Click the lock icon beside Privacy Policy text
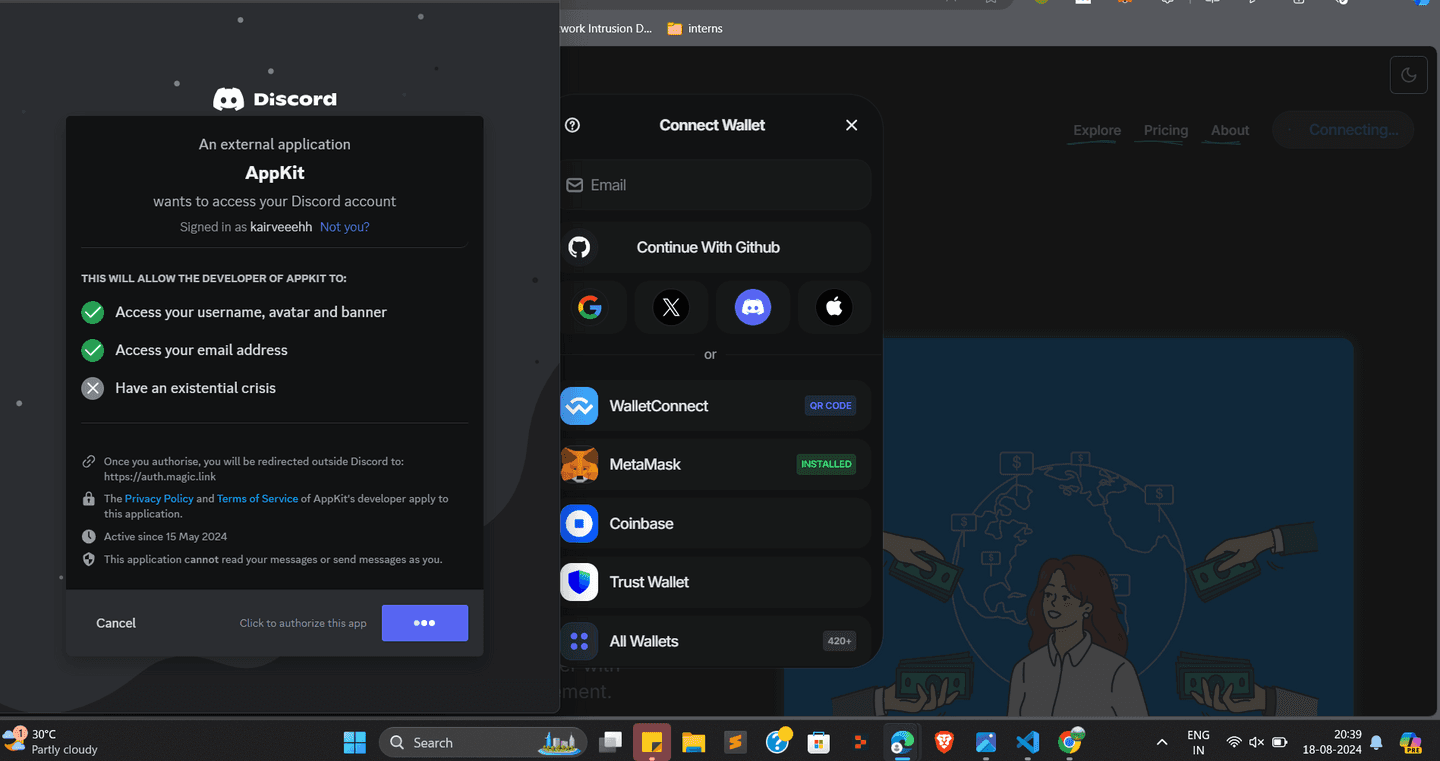The height and width of the screenshot is (761, 1440). [89, 498]
